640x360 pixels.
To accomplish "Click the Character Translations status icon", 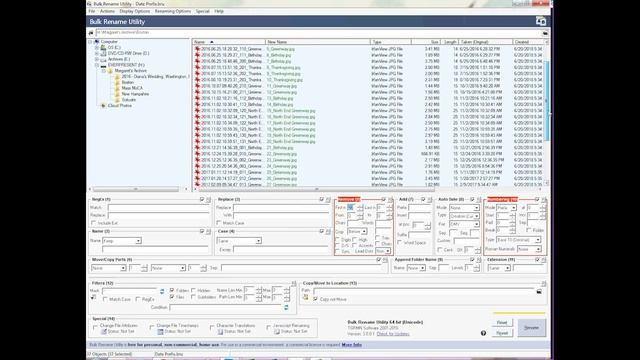I will pos(220,332).
